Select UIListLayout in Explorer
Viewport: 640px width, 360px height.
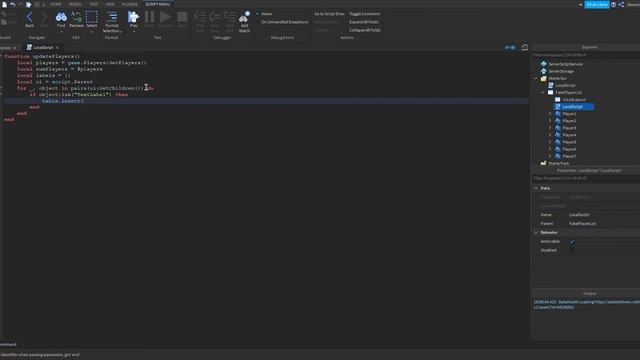pyautogui.click(x=574, y=100)
